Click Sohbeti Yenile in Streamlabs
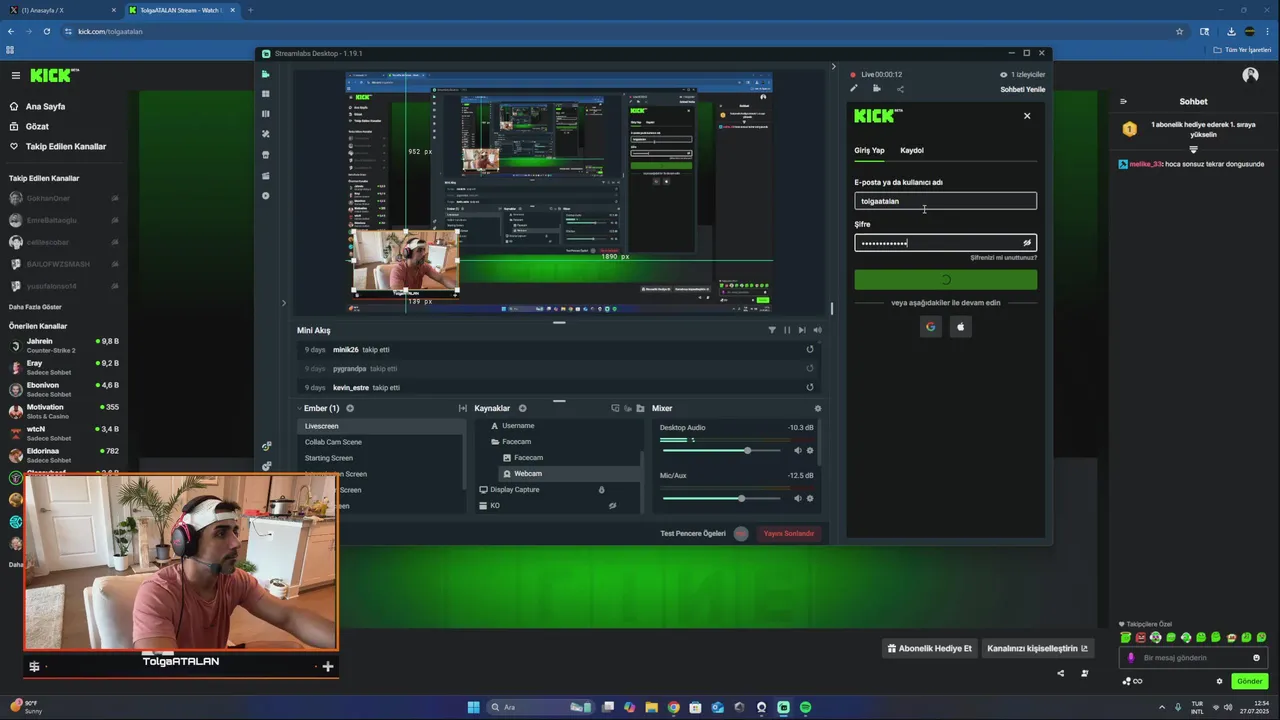 (x=1022, y=89)
